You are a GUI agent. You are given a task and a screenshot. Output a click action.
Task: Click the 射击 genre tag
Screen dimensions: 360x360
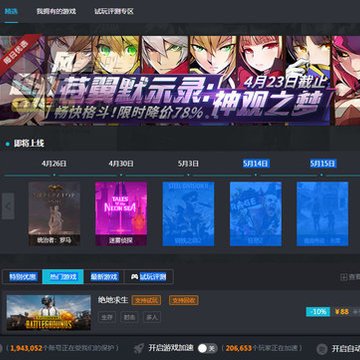pyautogui.click(x=129, y=317)
